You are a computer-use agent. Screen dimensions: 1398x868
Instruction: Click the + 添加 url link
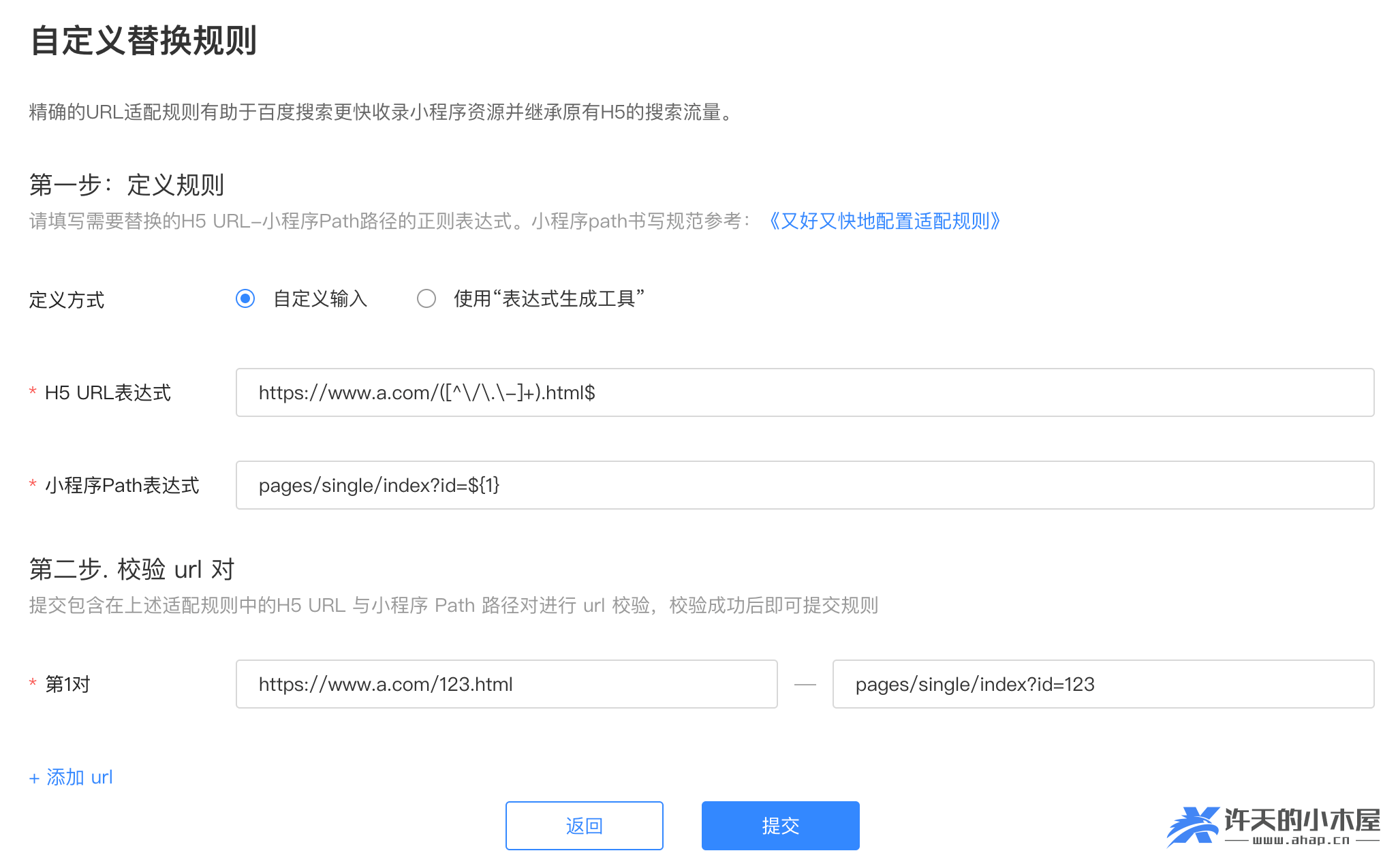(x=71, y=777)
